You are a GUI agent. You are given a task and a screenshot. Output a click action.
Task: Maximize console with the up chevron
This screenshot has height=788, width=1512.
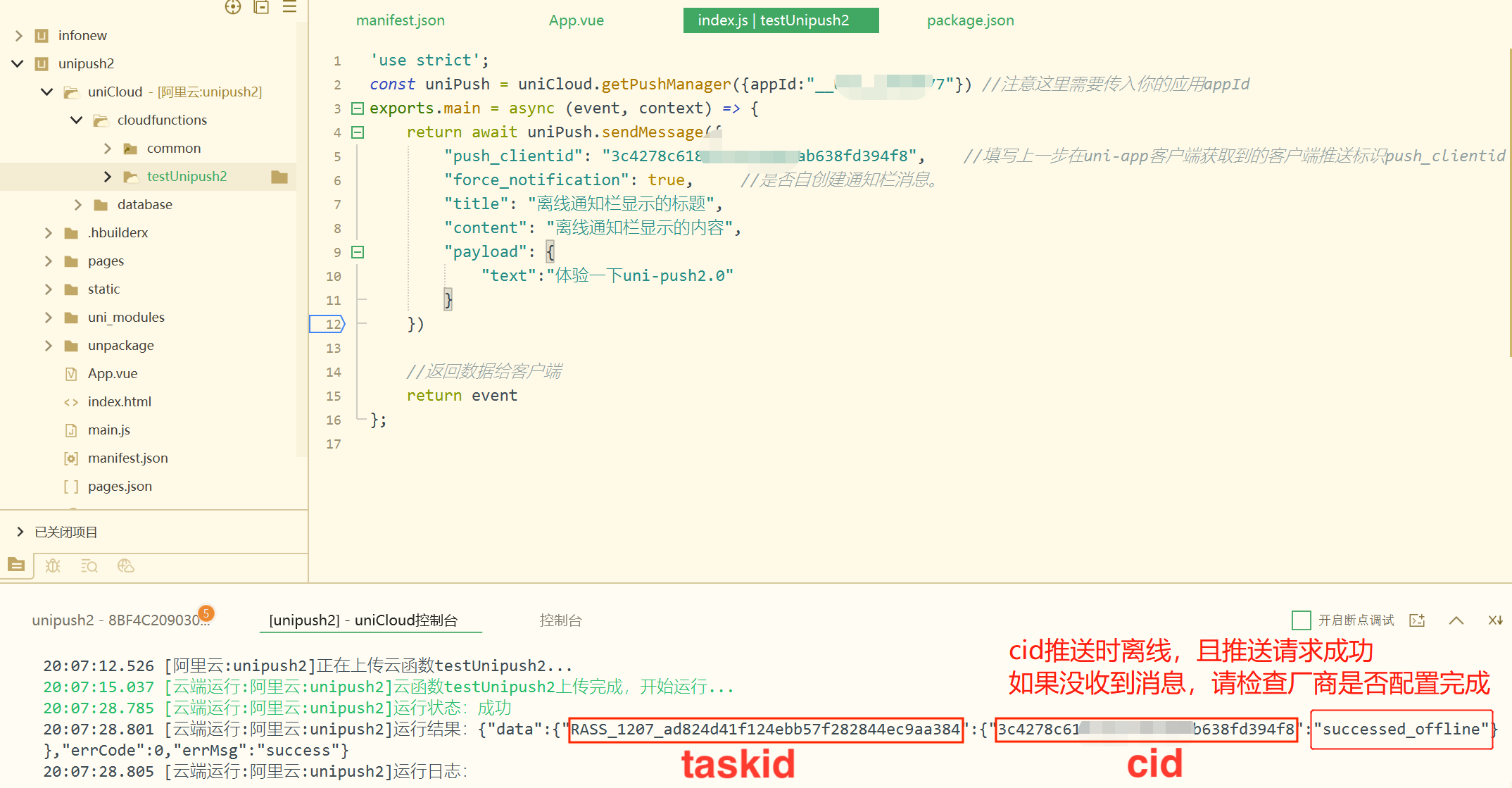(x=1456, y=620)
